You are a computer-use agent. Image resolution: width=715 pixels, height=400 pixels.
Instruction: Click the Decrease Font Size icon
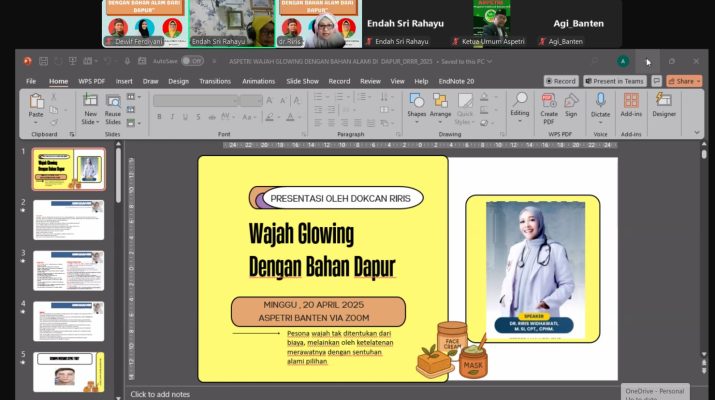point(283,101)
